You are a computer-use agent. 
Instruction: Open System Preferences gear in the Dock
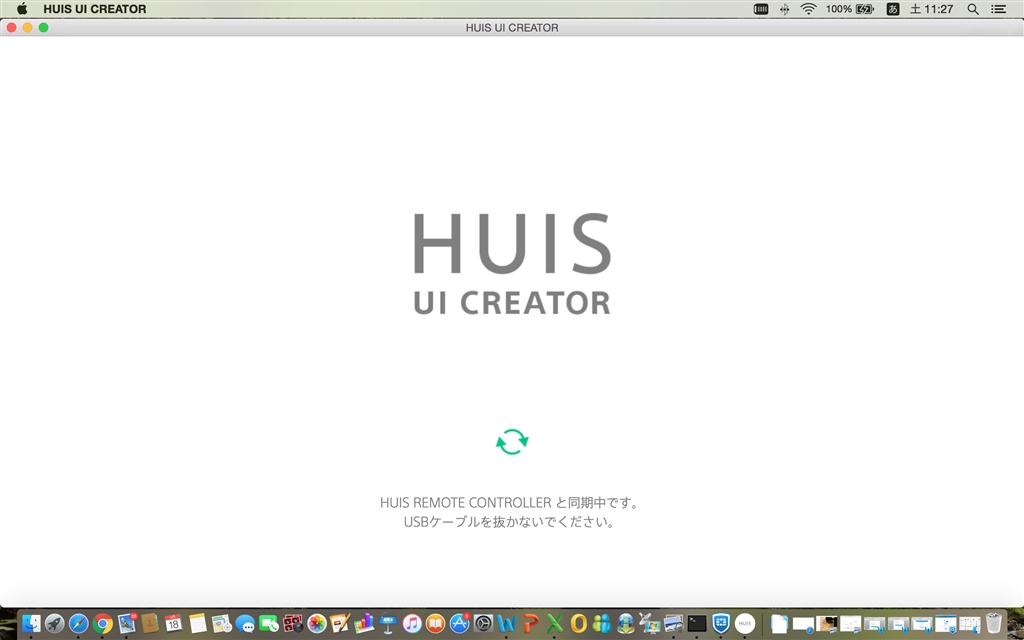click(483, 624)
